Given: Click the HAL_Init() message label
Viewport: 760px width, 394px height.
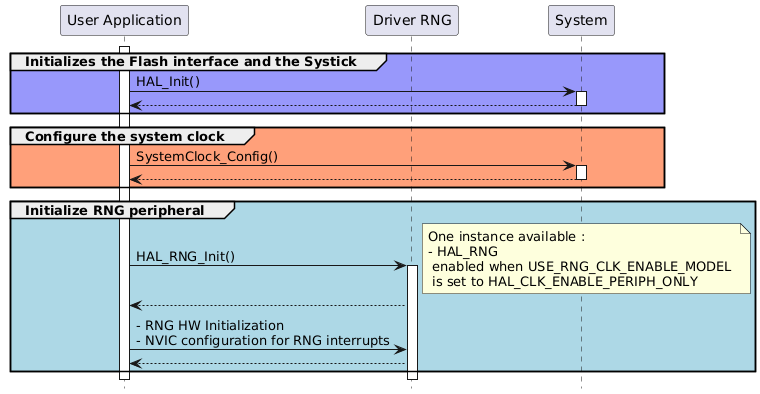Looking at the screenshot, I should point(168,81).
